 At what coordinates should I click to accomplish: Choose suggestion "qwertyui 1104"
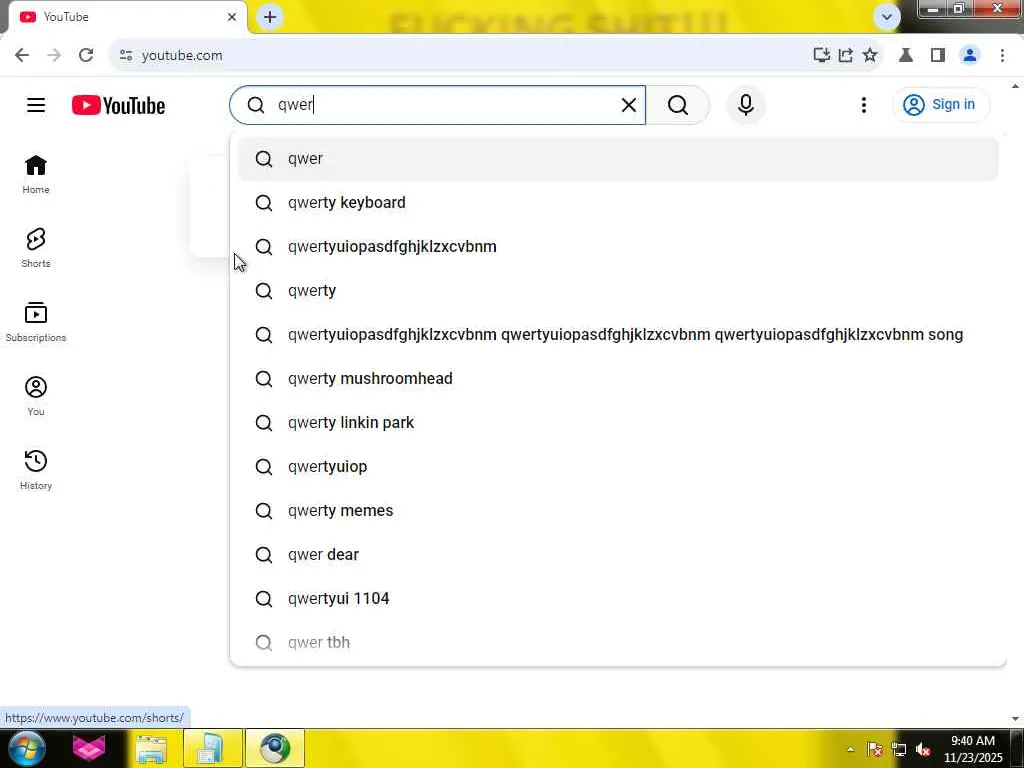618,598
